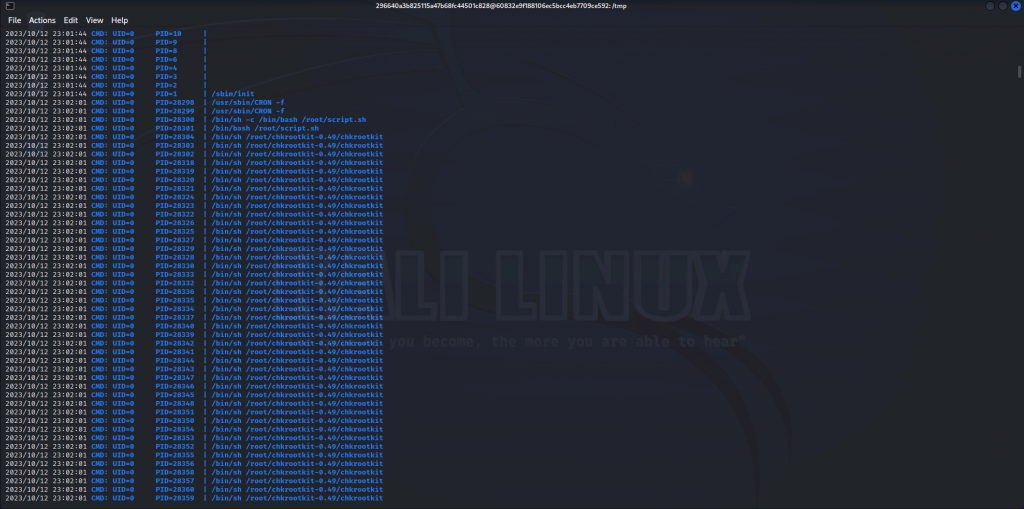Viewport: 1024px width, 509px height.
Task: Click the PID=28339 text
Action: [175, 335]
